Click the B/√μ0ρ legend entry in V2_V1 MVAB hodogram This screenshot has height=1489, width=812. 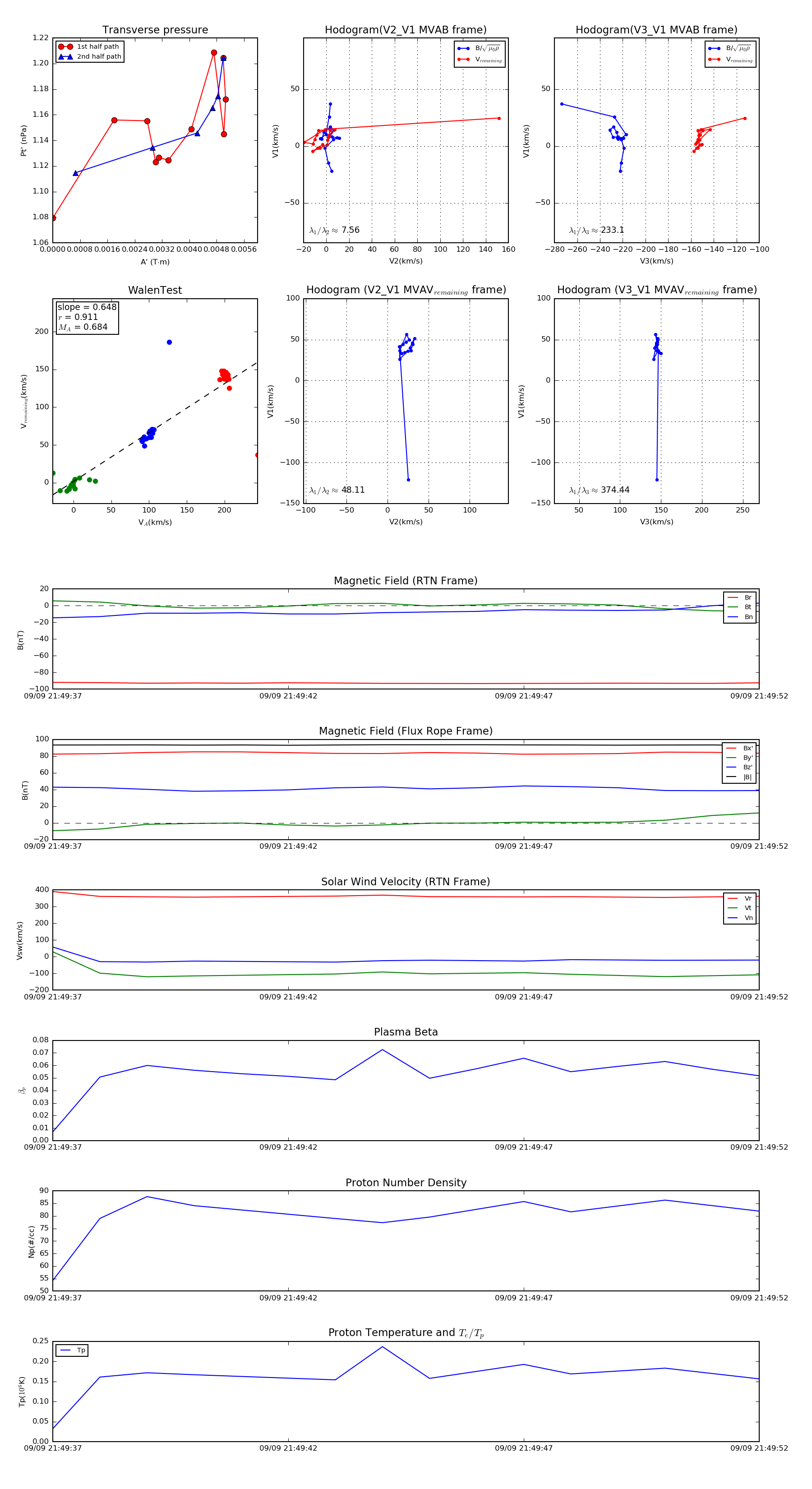479,49
